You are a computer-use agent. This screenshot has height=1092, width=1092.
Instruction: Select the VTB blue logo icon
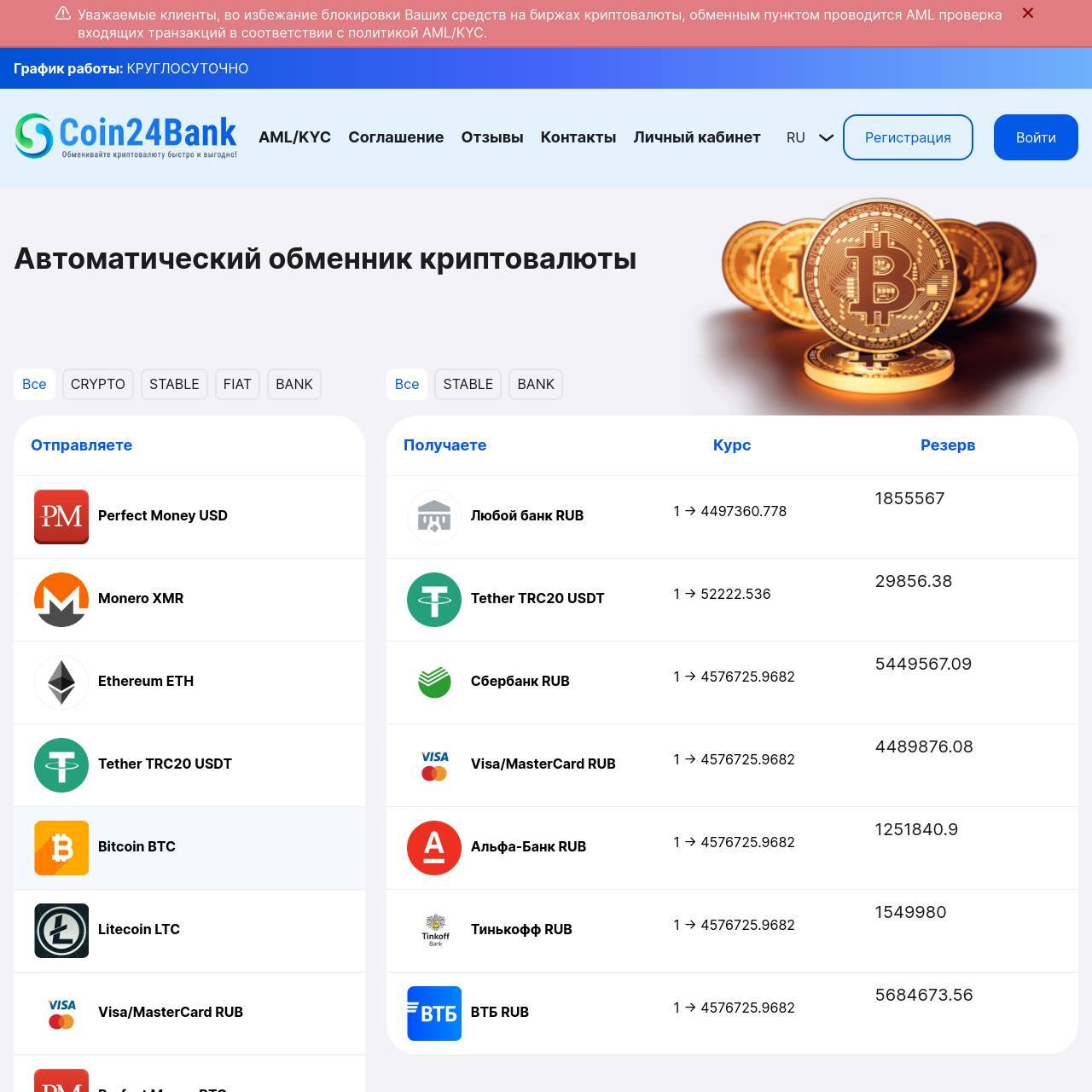coord(434,1014)
